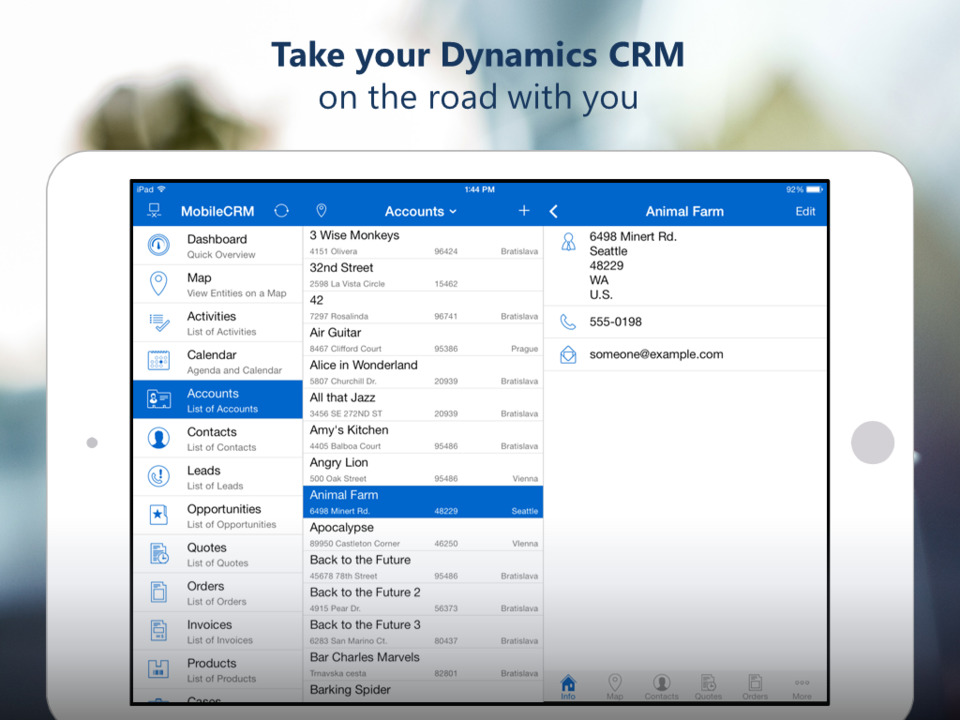Viewport: 960px width, 720px height.
Task: Select the Dashboard icon in sidebar
Action: coord(160,243)
